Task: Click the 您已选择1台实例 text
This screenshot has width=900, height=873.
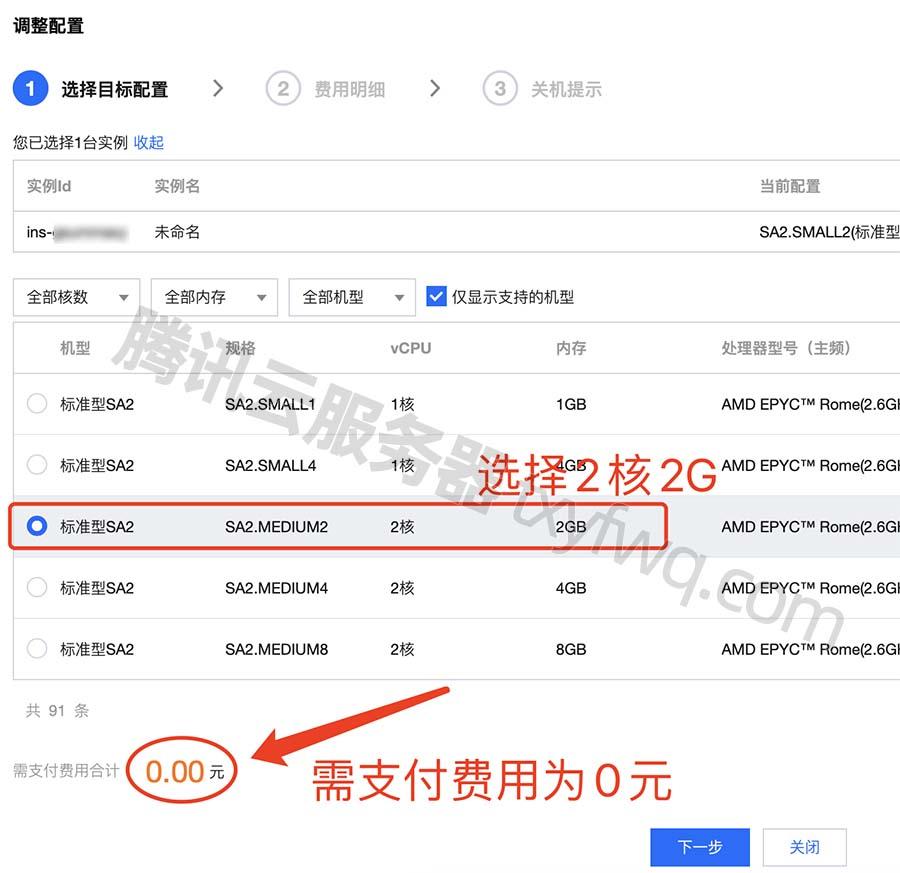Action: point(70,142)
